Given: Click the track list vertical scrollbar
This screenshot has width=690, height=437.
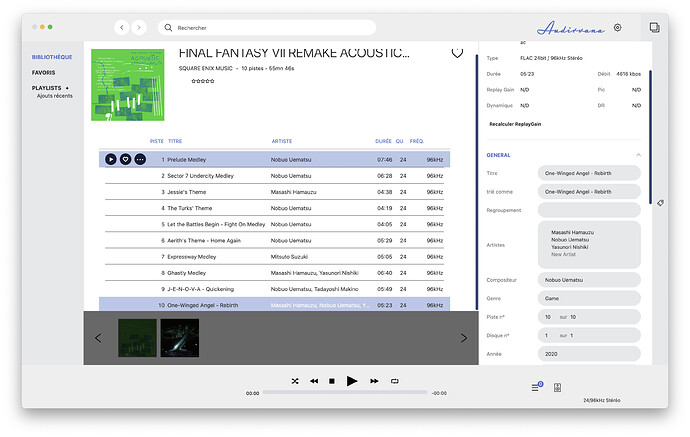Looking at the screenshot, I should point(477,182).
